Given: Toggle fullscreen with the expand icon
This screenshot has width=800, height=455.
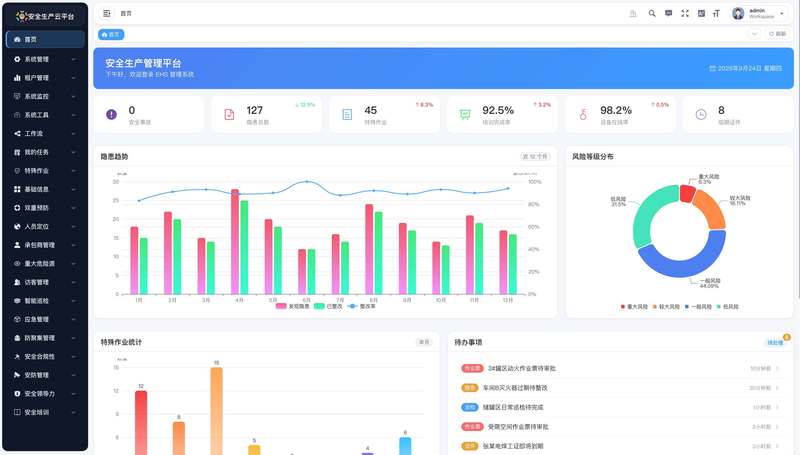Looking at the screenshot, I should [x=685, y=13].
